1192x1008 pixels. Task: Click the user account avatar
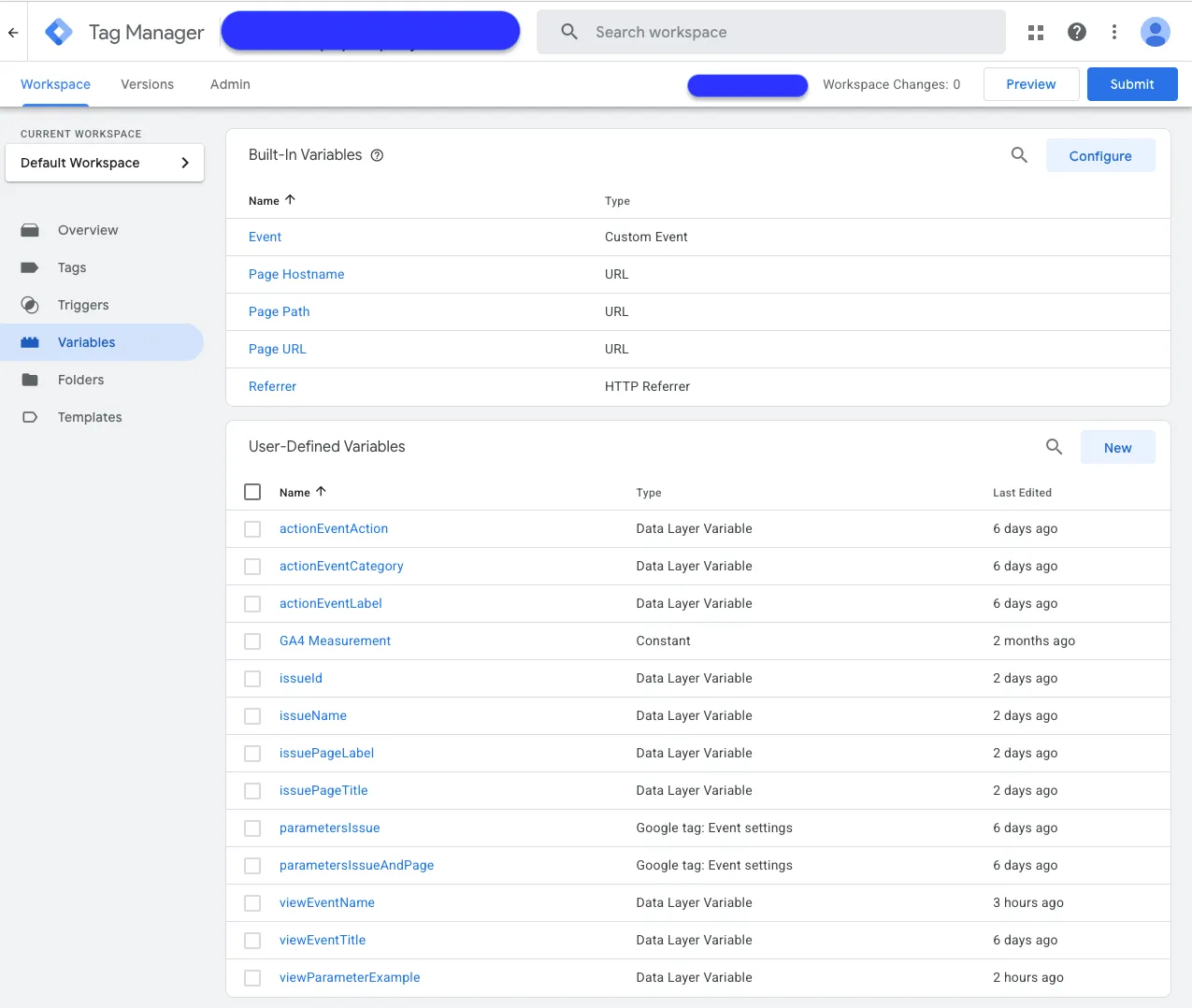pyautogui.click(x=1156, y=32)
